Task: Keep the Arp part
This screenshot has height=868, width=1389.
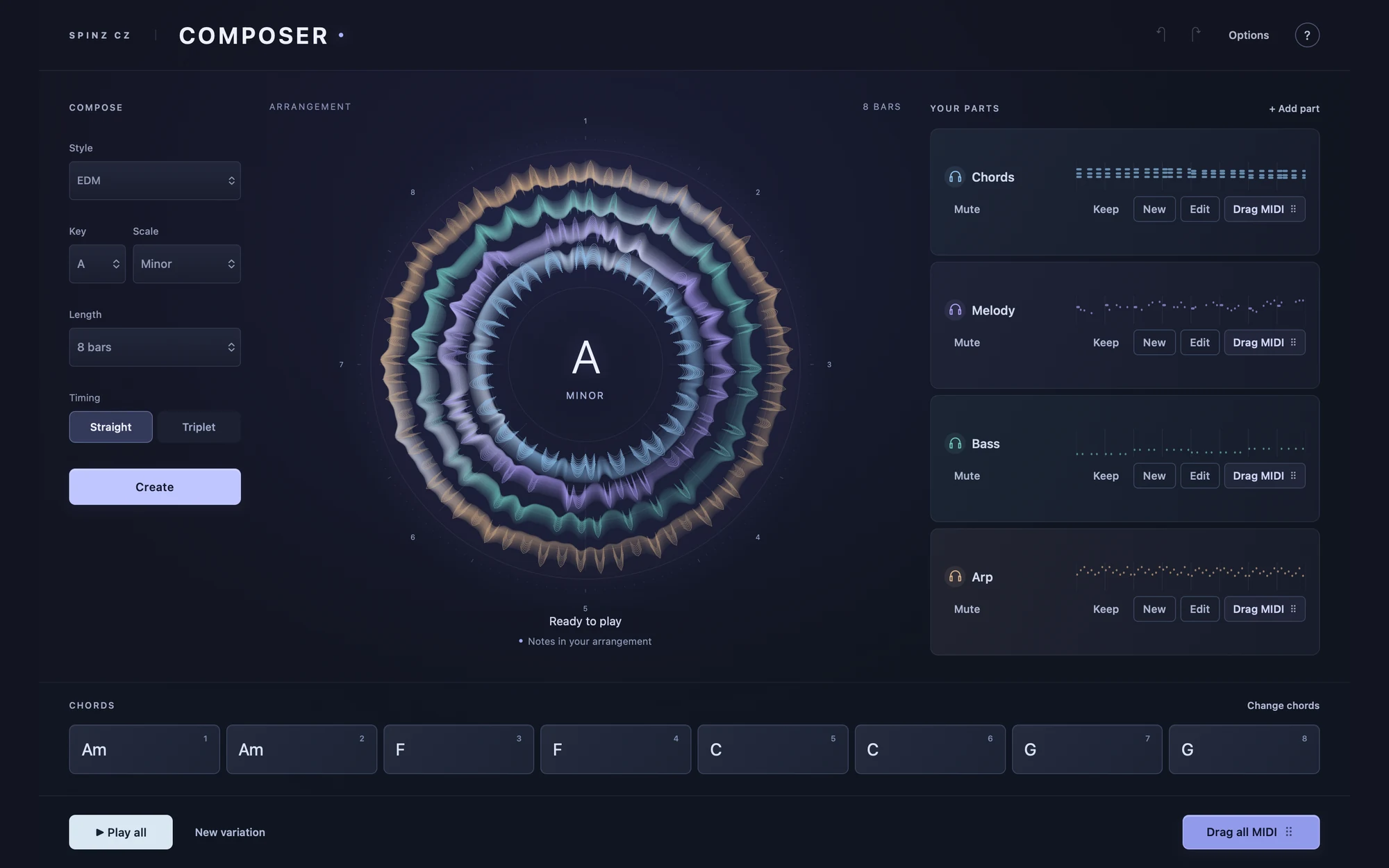Action: 1106,609
